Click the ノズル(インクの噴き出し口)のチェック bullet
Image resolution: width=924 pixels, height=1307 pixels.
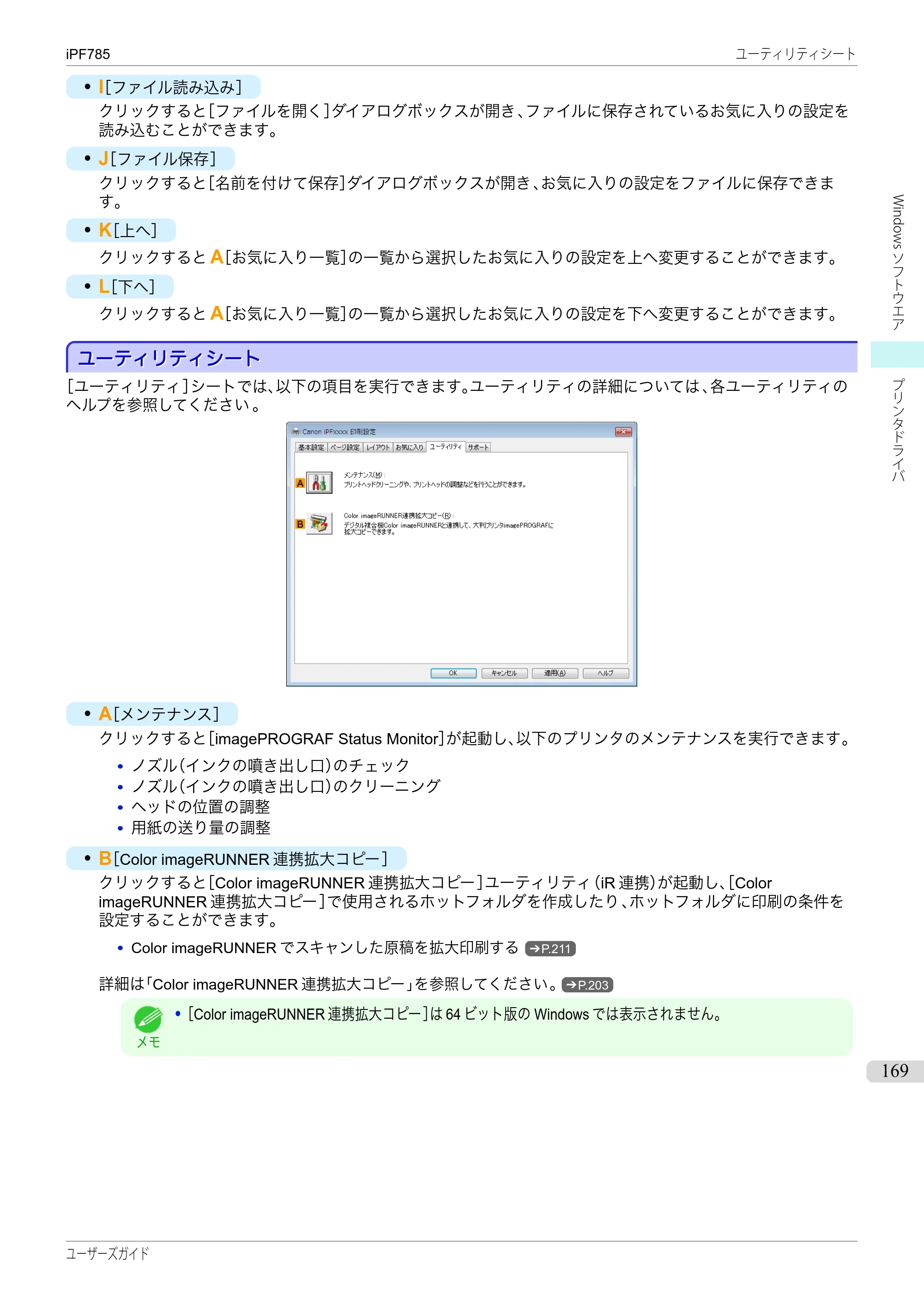(270, 766)
